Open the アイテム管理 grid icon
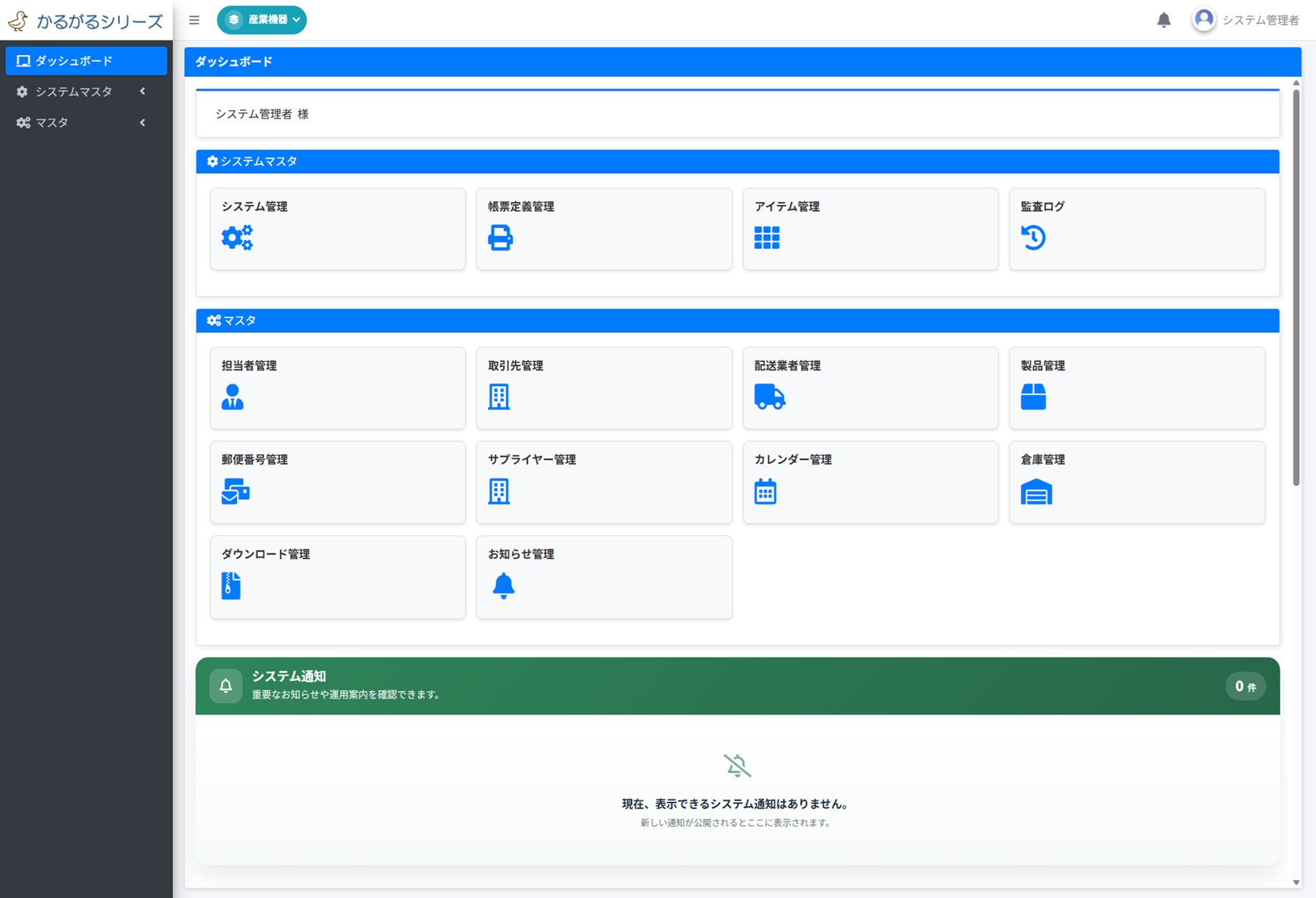 click(x=767, y=238)
